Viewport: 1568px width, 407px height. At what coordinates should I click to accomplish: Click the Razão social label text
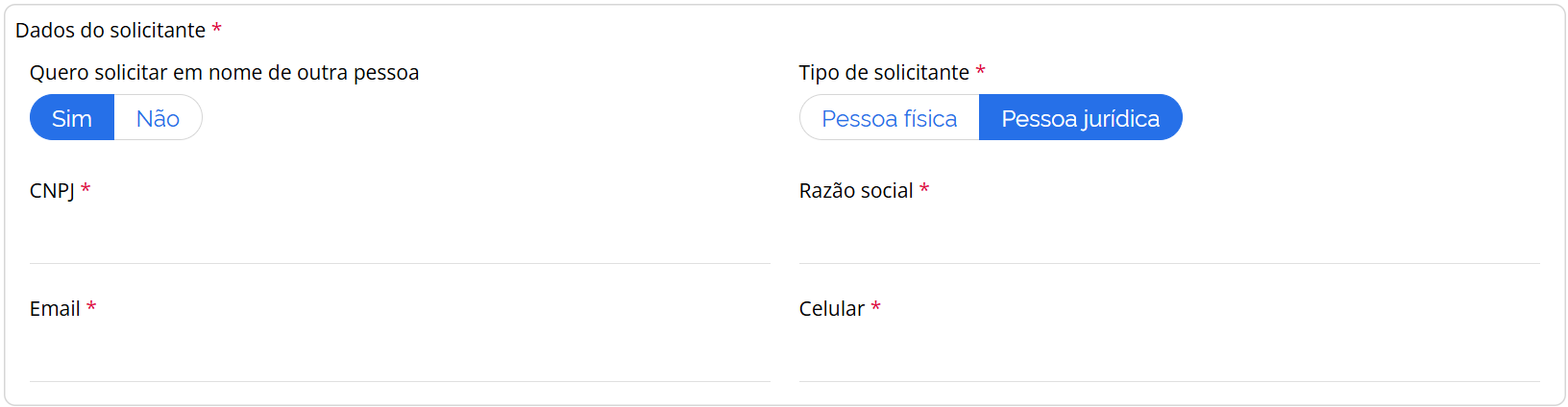coord(856,191)
